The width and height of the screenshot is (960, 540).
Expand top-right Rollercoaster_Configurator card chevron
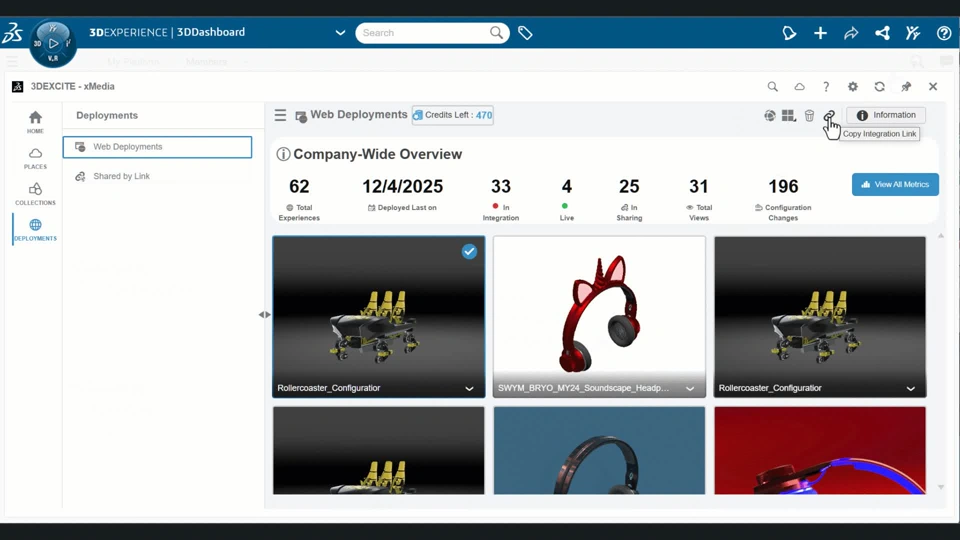click(911, 389)
